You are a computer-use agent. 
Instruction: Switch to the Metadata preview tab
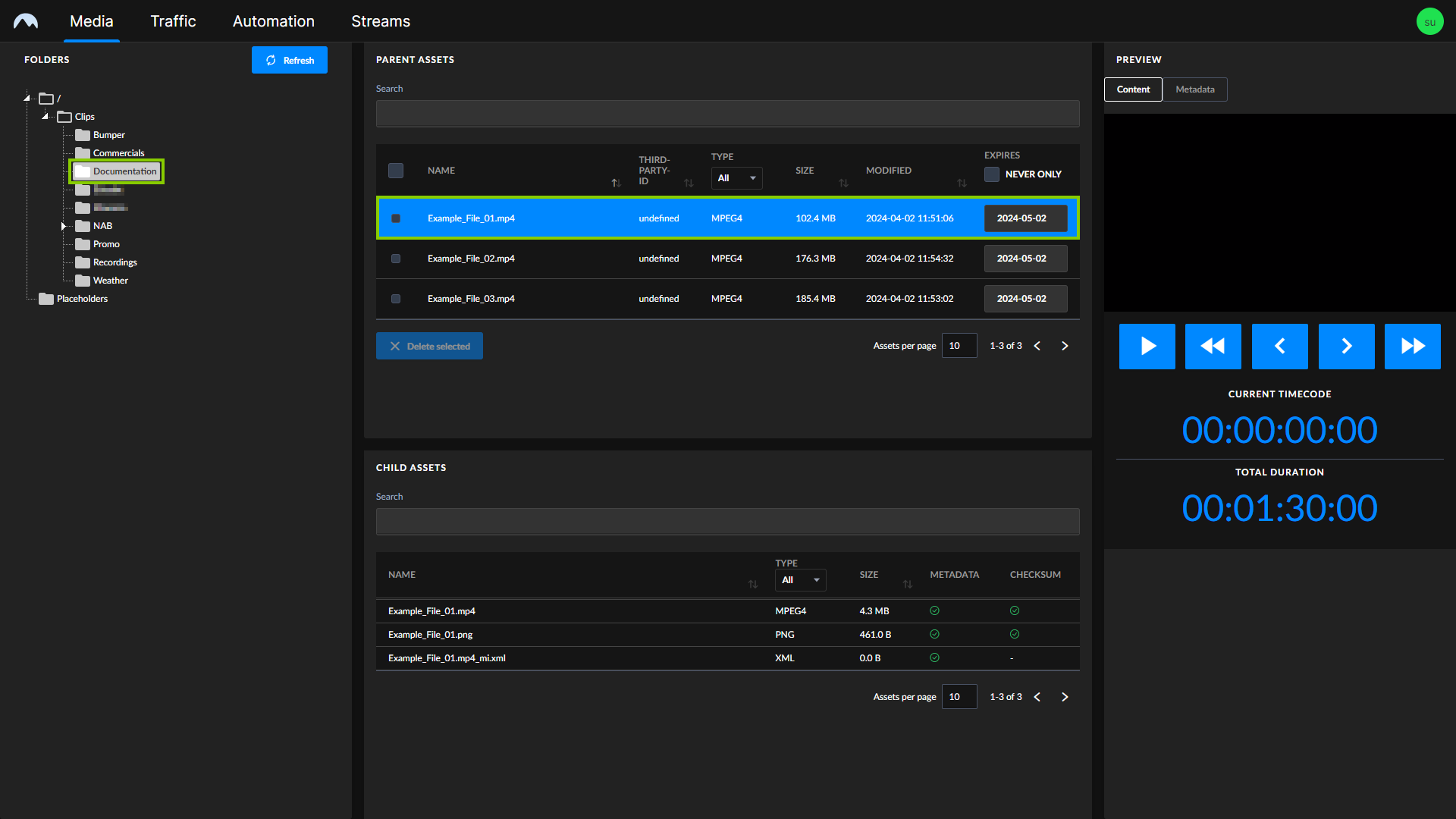point(1194,89)
